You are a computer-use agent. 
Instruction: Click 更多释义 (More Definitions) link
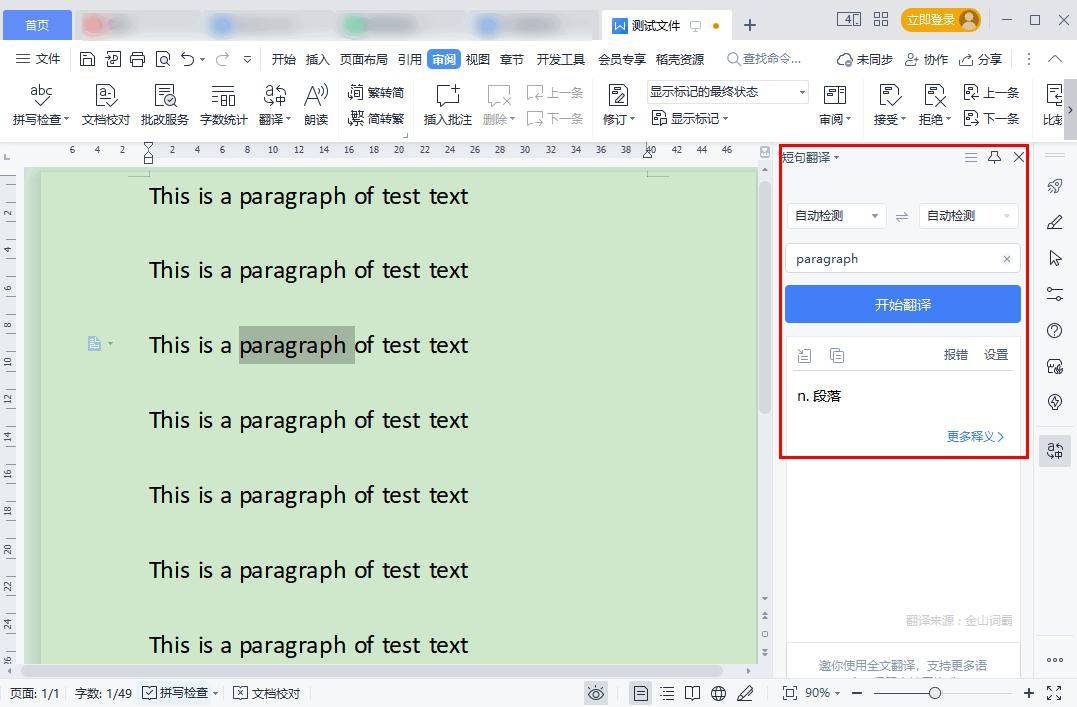[975, 436]
